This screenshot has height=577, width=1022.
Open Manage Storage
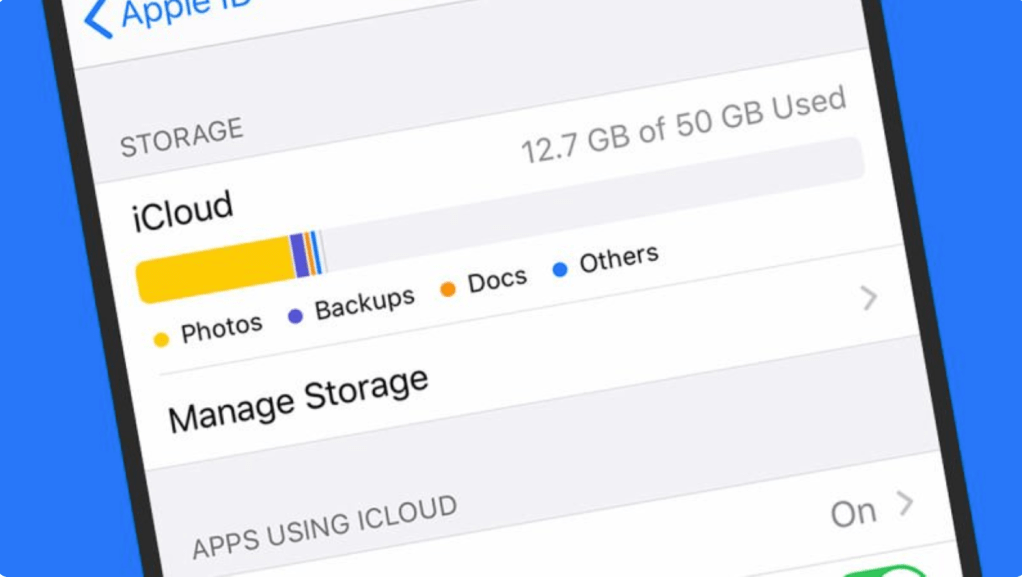[298, 398]
